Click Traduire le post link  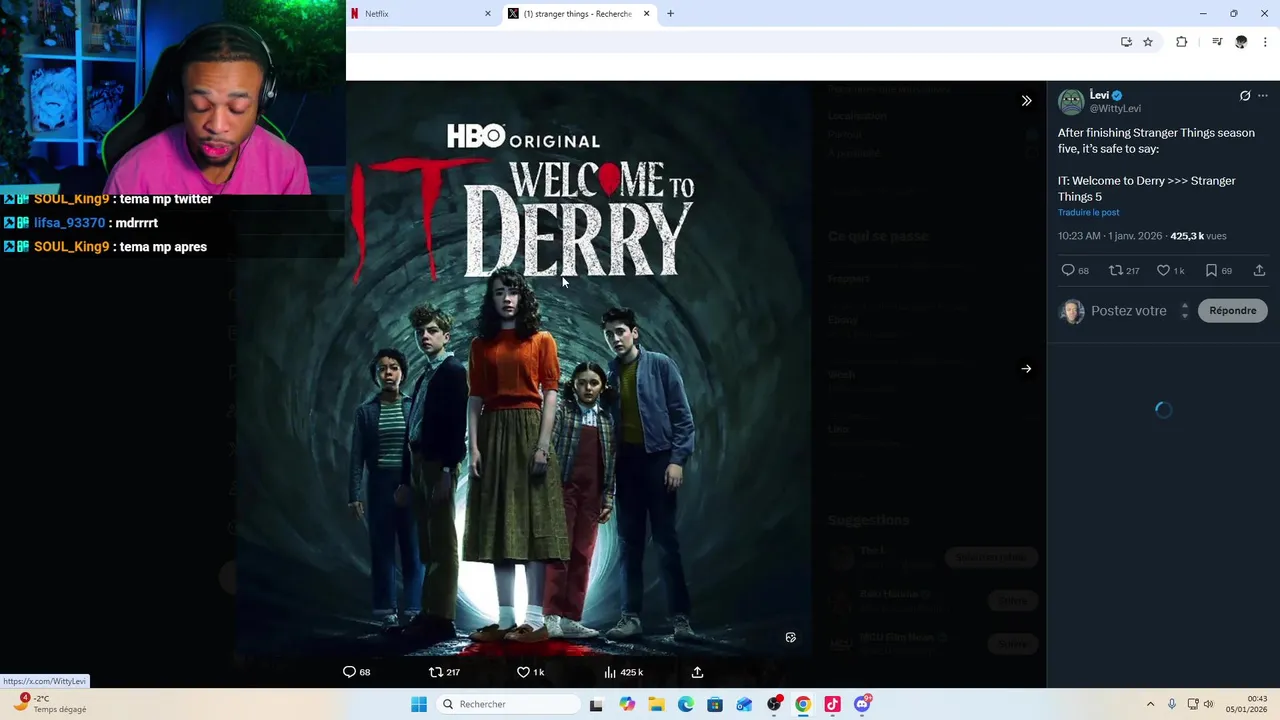pos(1088,213)
